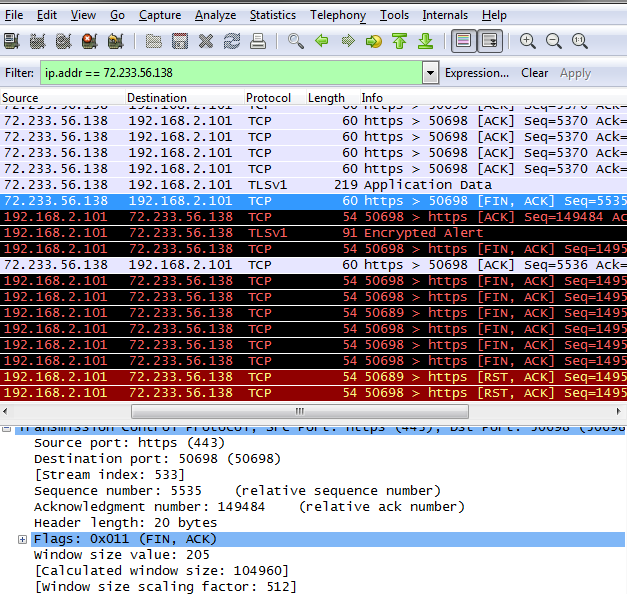Collapse the Transmission Control Protocol section
The image size is (627, 595).
click(6, 429)
